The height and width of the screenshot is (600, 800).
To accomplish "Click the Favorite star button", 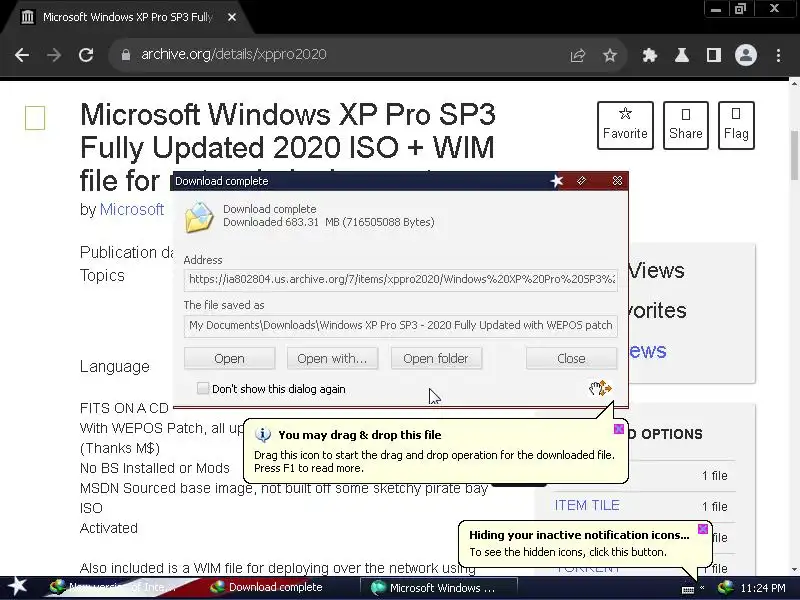I will click(x=625, y=125).
